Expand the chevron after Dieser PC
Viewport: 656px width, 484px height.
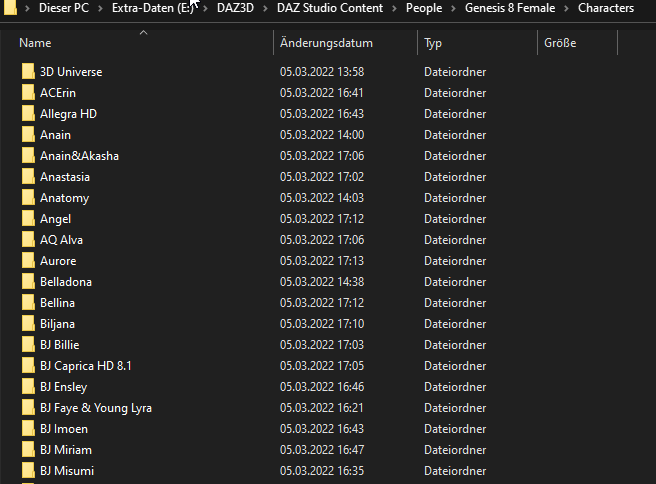click(100, 8)
